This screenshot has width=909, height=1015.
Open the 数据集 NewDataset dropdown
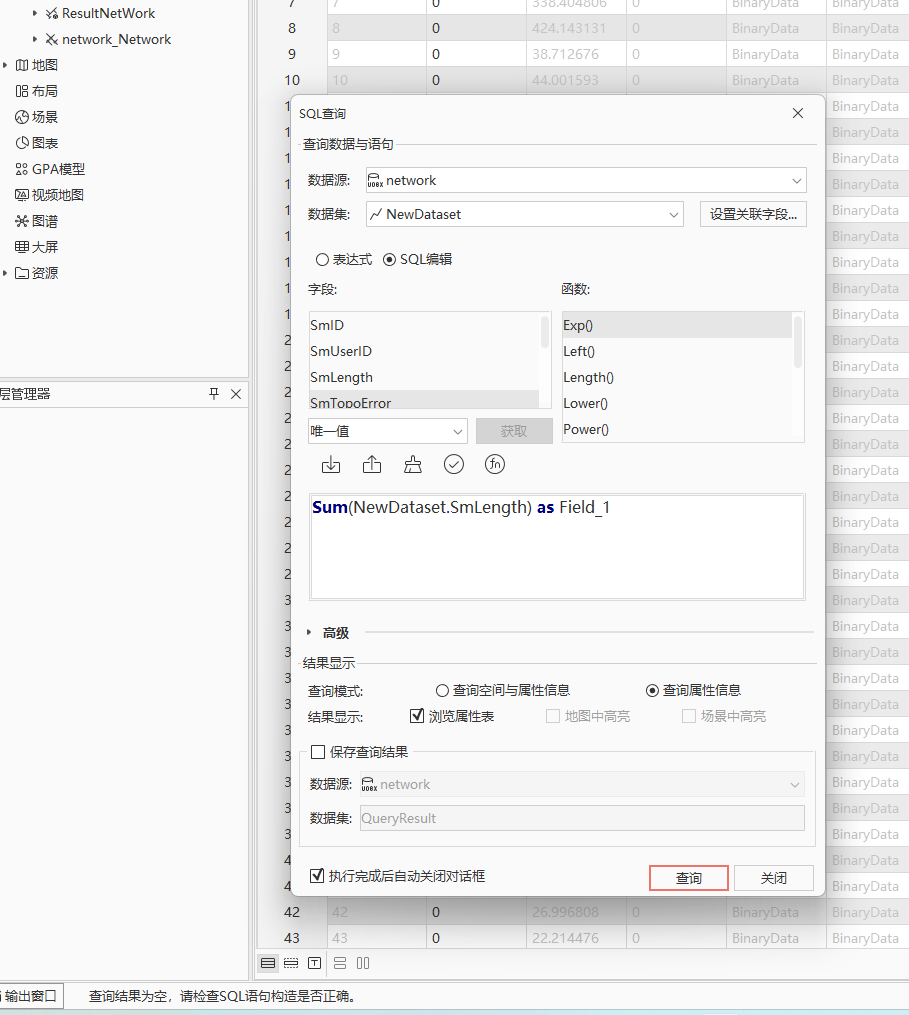673,214
